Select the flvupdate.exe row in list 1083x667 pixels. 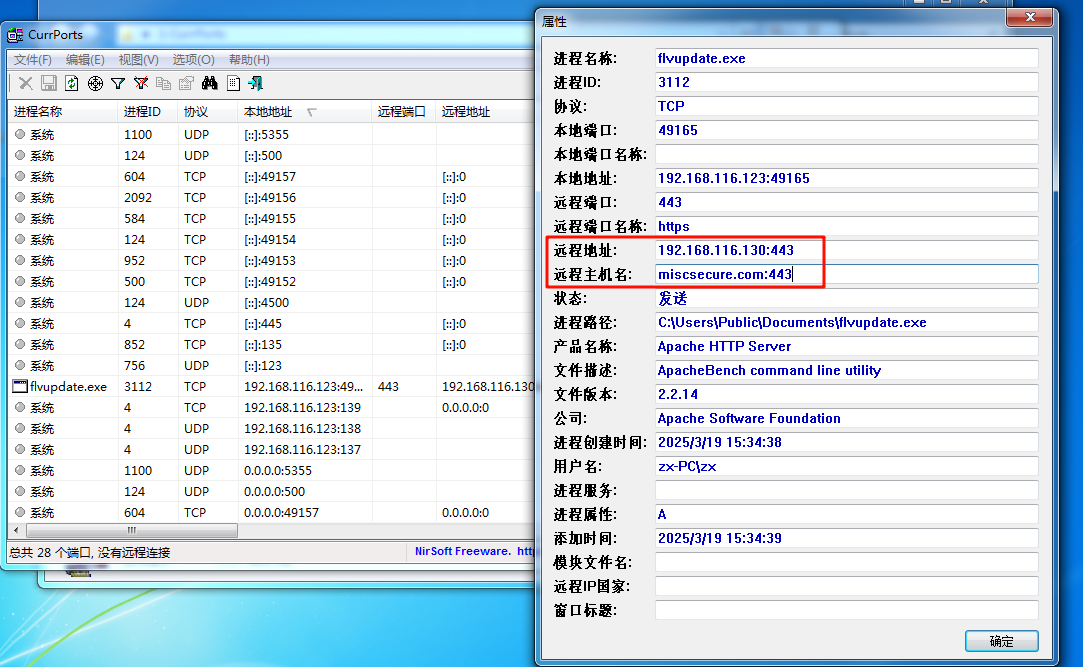68,386
